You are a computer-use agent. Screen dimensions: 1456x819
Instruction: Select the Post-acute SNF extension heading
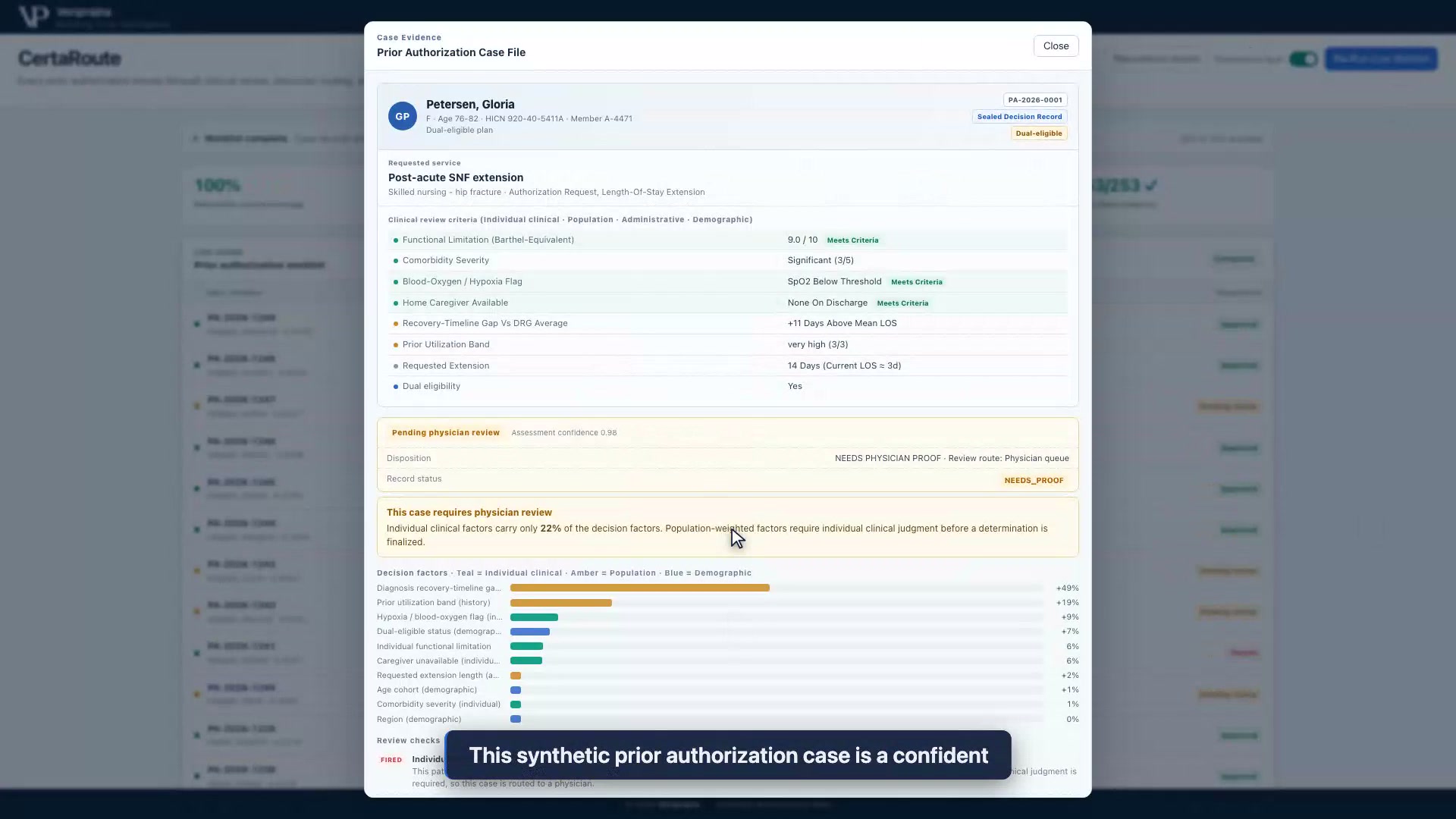coord(456,177)
